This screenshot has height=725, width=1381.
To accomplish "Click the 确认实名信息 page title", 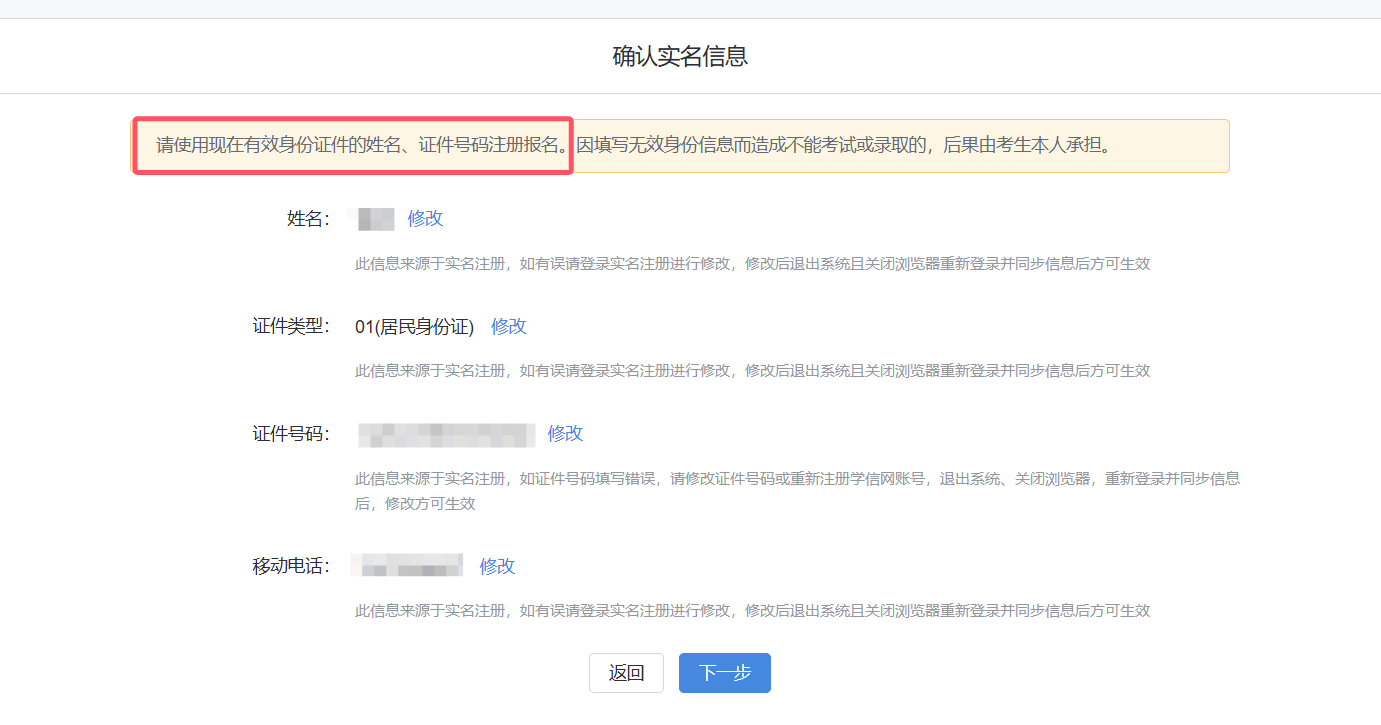I will [680, 56].
